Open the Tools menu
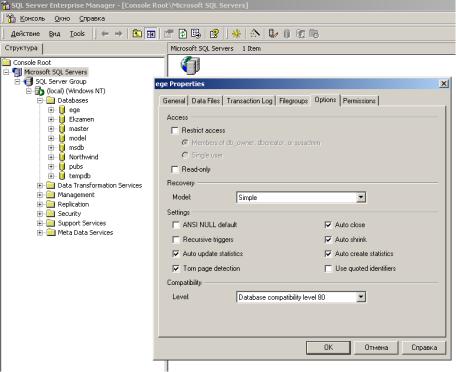The width and height of the screenshot is (456, 372). click(77, 34)
